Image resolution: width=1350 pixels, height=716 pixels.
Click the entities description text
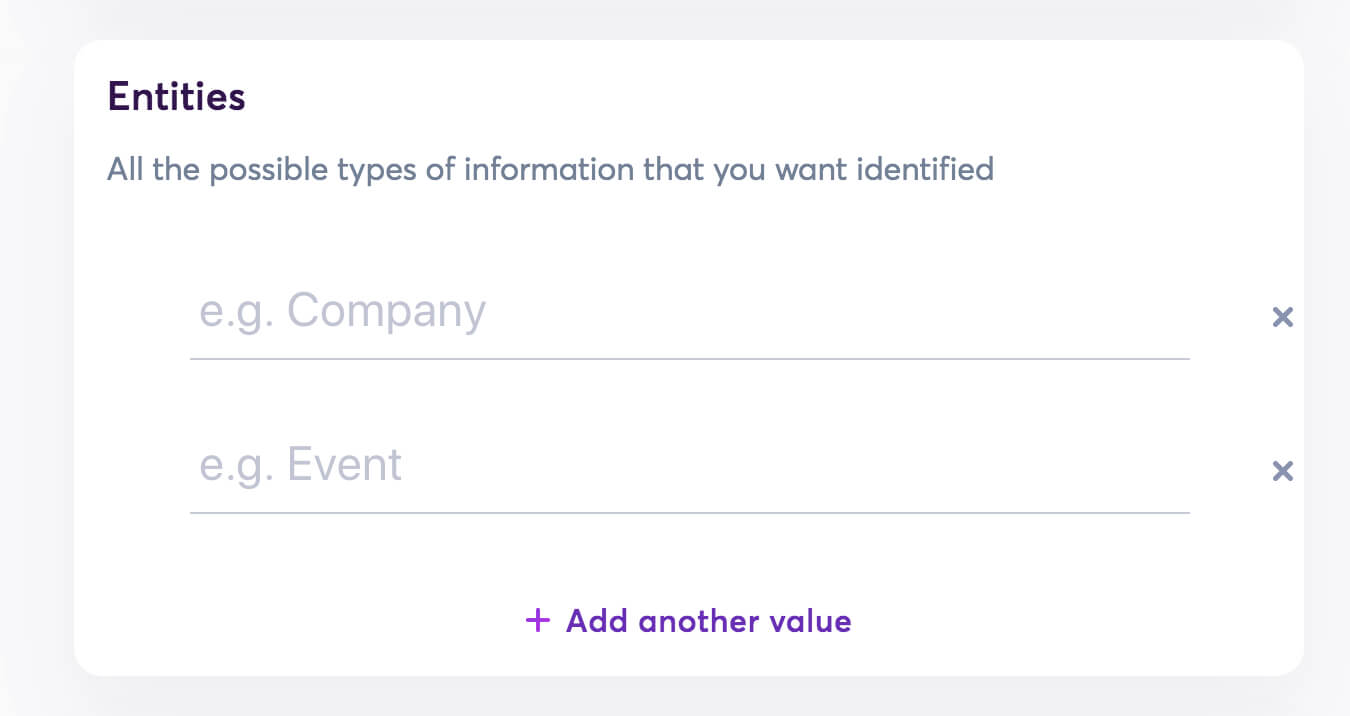tap(550, 169)
